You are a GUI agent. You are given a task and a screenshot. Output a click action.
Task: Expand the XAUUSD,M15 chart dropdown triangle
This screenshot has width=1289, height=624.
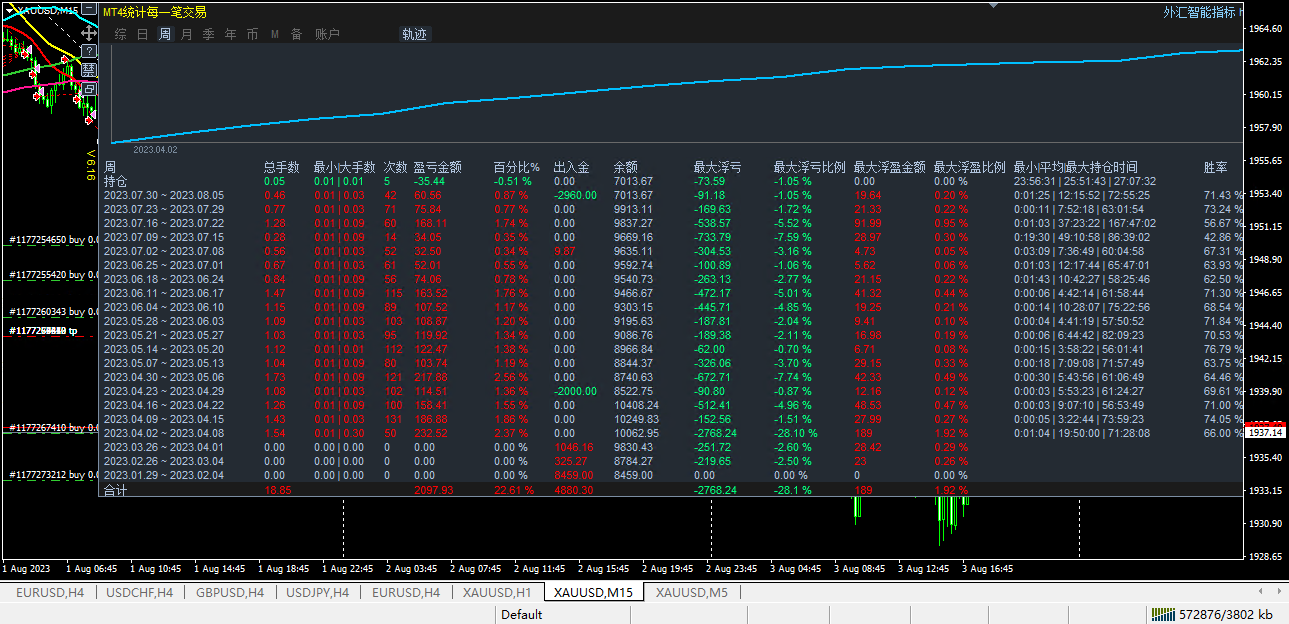click(9, 10)
